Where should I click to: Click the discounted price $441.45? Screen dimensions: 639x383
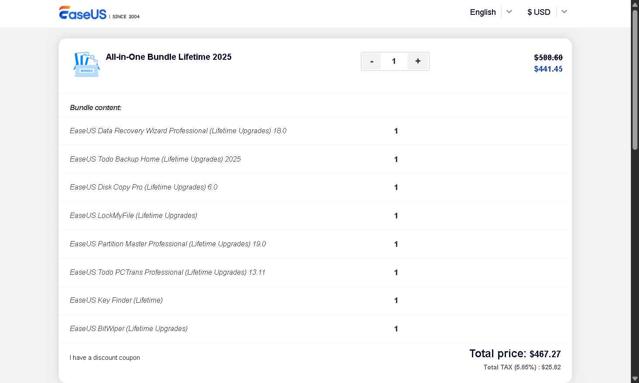548,69
